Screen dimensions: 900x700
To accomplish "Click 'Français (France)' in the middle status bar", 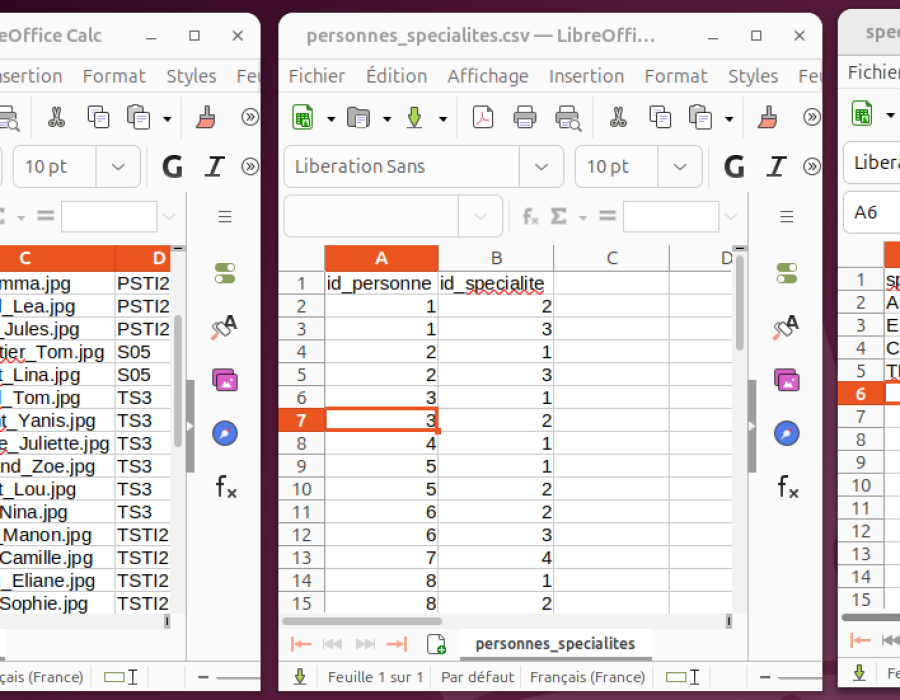I will [587, 677].
